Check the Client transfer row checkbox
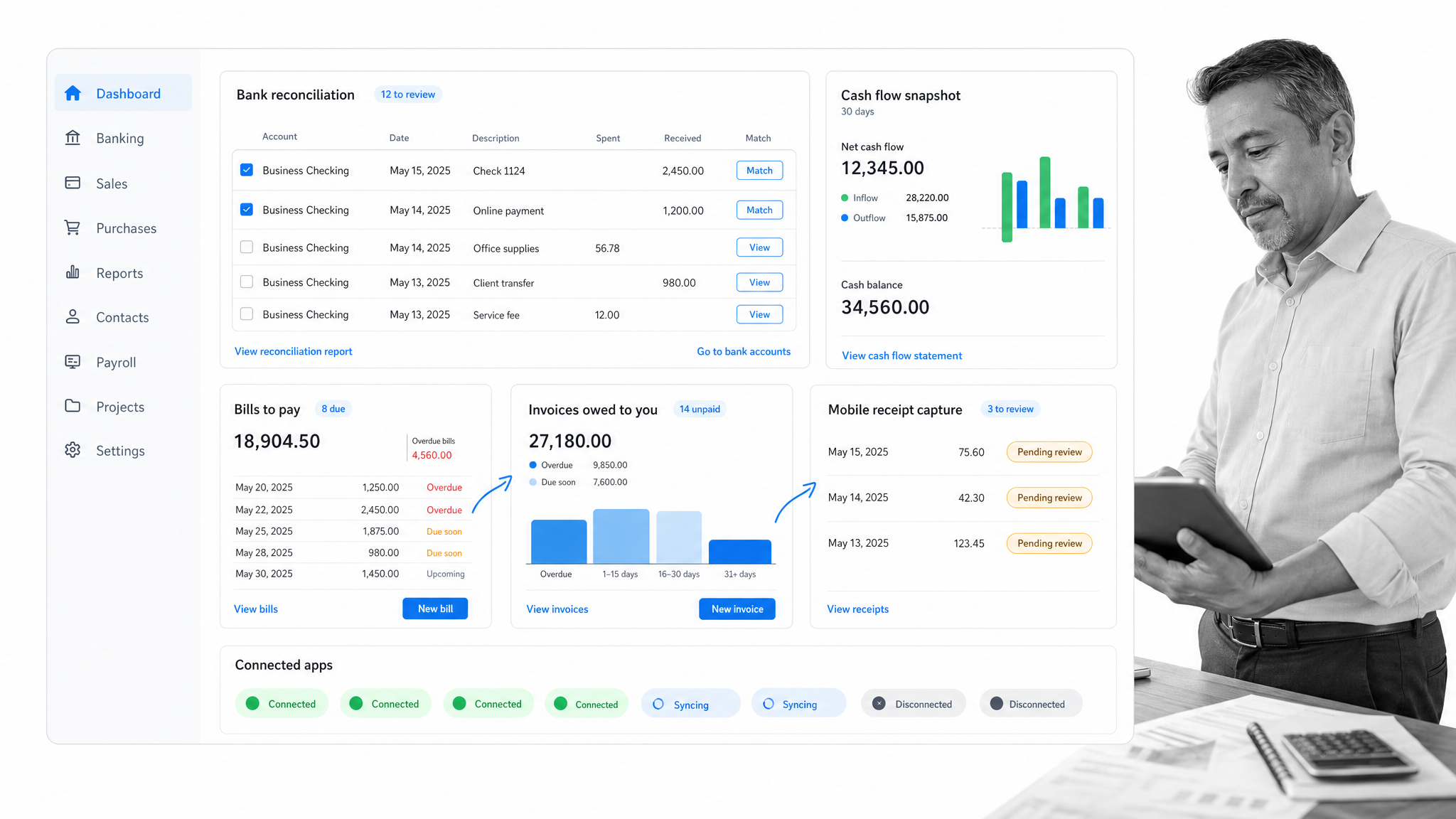The height and width of the screenshot is (819, 1456). pyautogui.click(x=247, y=282)
